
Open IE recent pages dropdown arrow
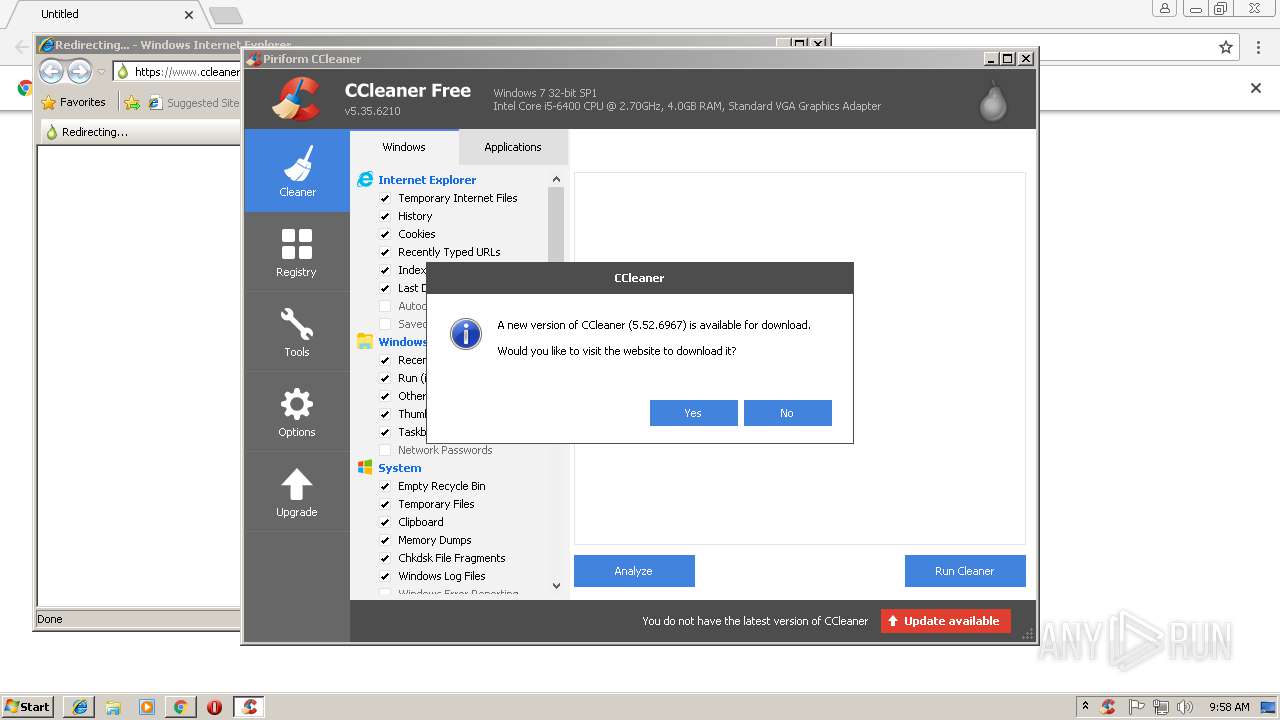(101, 72)
